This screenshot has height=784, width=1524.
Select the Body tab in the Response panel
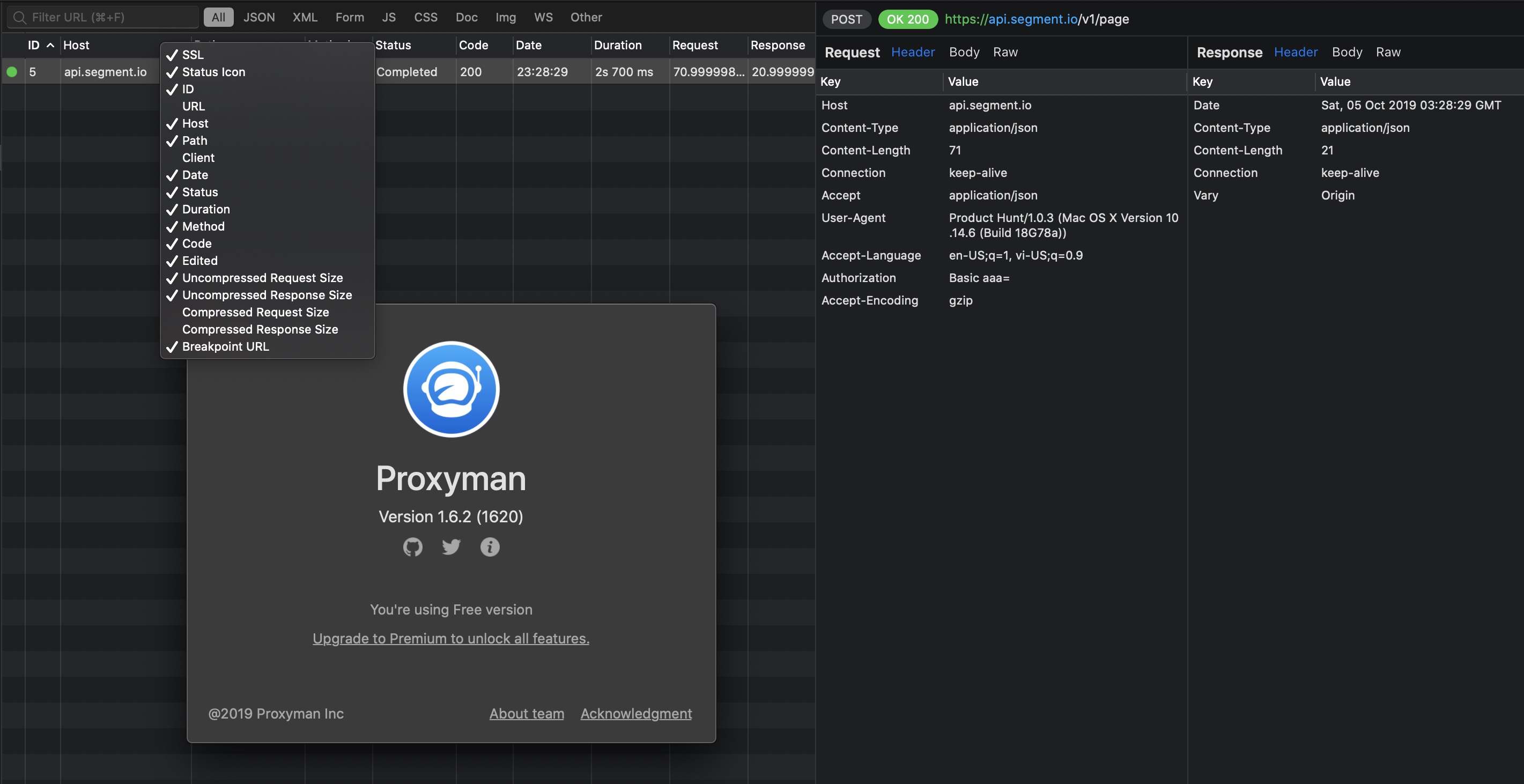click(x=1347, y=52)
